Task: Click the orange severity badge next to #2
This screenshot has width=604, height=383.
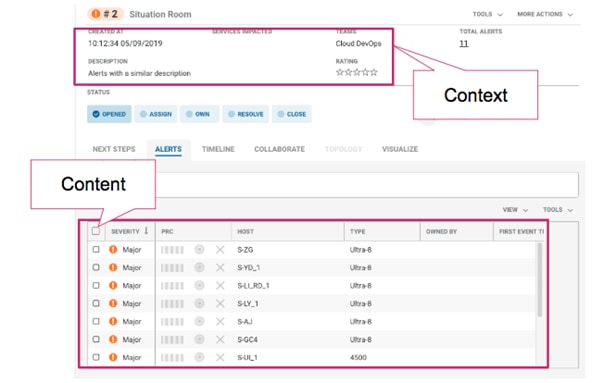Action: (x=96, y=14)
